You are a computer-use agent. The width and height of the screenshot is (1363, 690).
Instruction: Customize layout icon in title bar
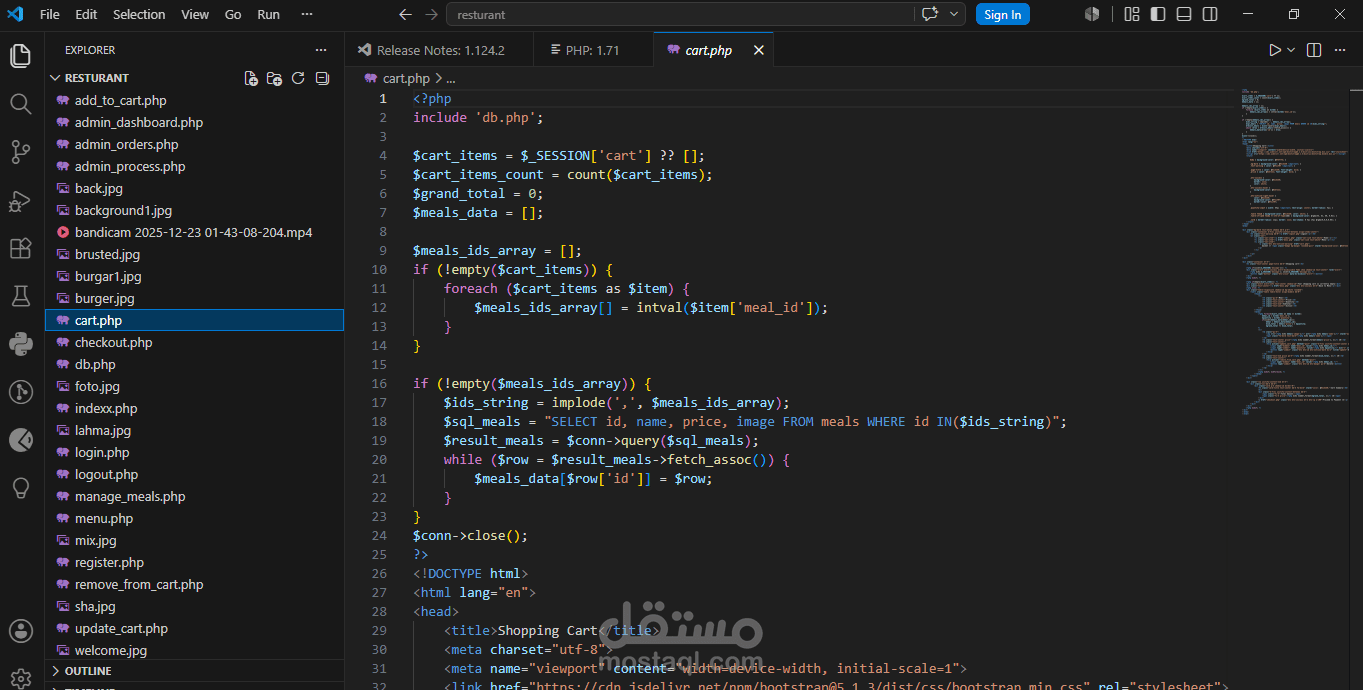coord(1132,14)
